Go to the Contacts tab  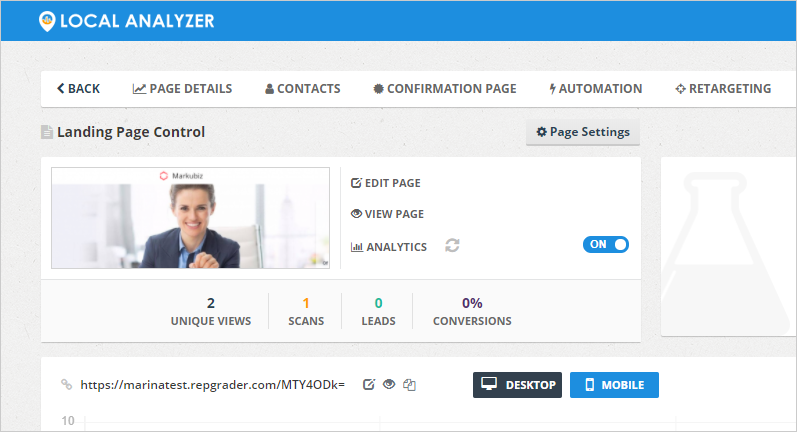[x=303, y=89]
